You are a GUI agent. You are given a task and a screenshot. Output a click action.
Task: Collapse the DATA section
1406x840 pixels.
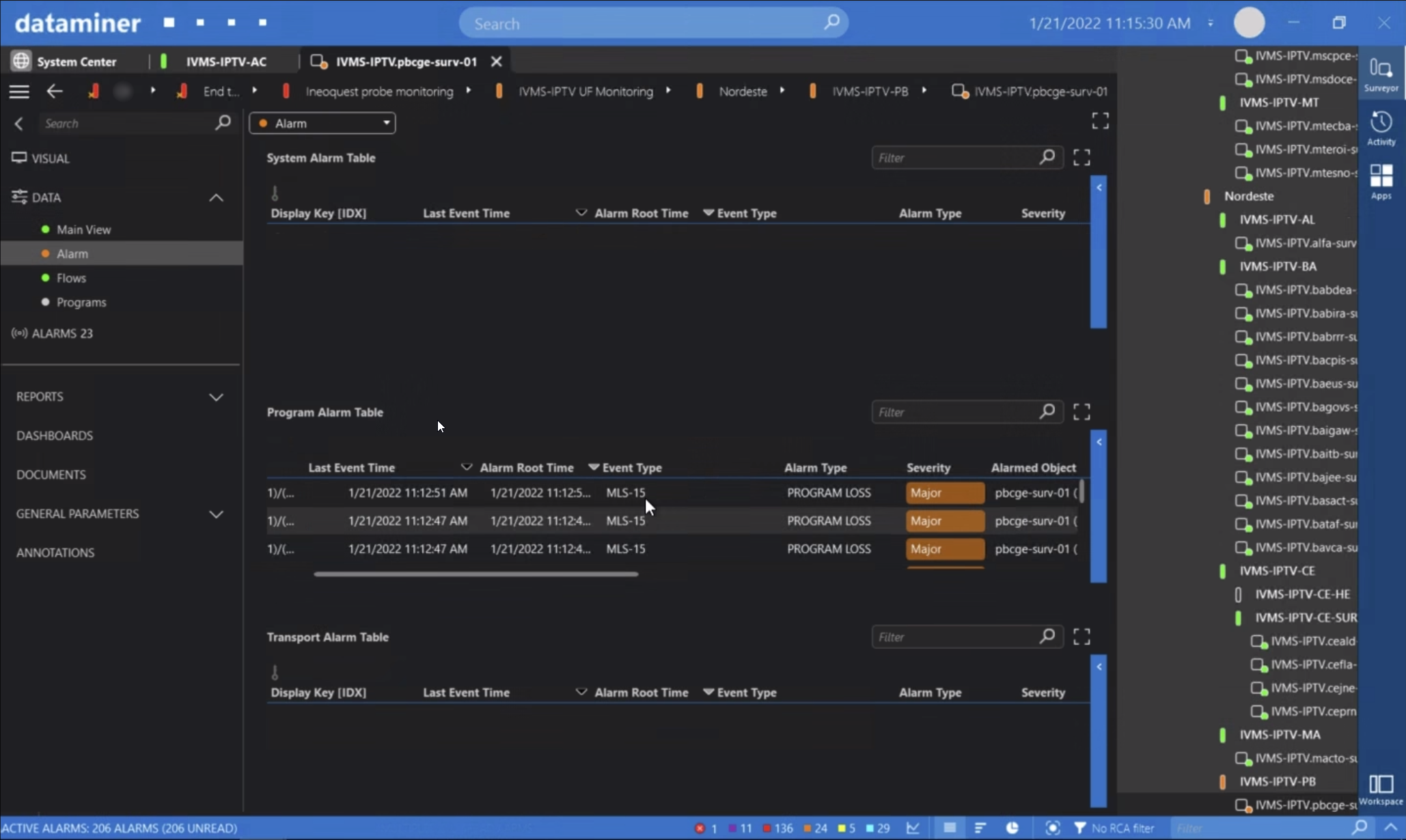point(216,197)
